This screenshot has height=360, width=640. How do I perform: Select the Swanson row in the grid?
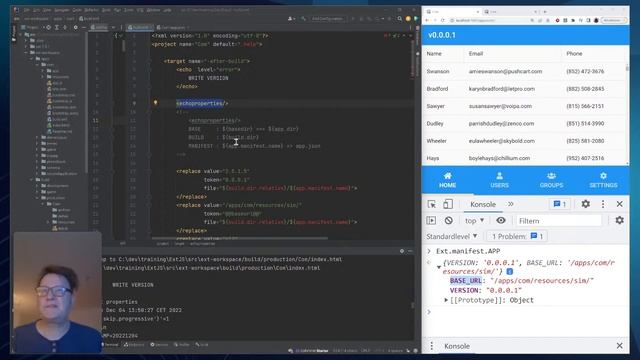[x=524, y=71]
